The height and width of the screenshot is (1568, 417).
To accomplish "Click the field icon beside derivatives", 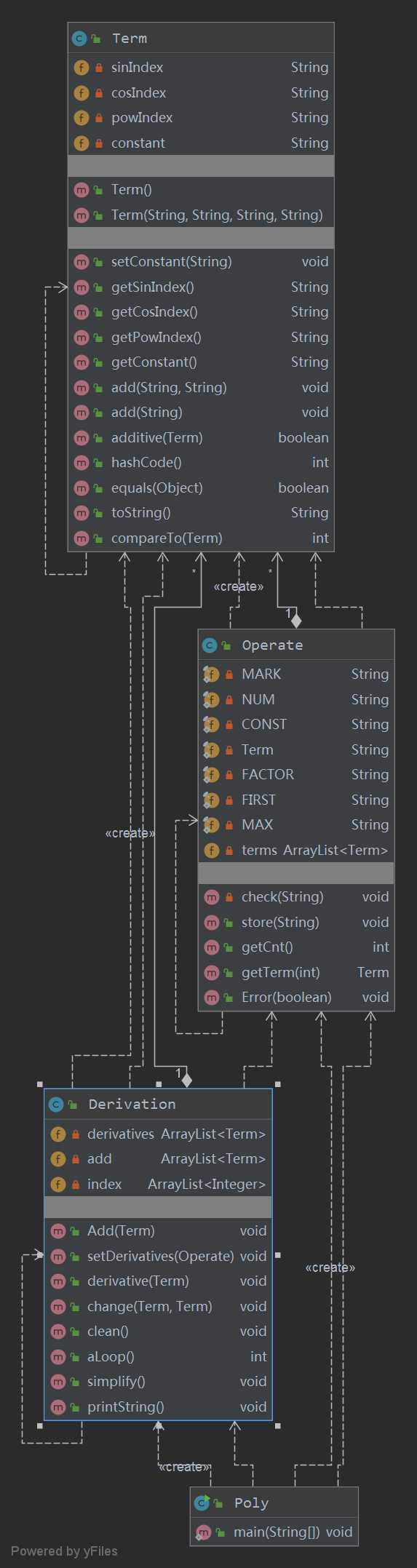I will click(x=58, y=1134).
